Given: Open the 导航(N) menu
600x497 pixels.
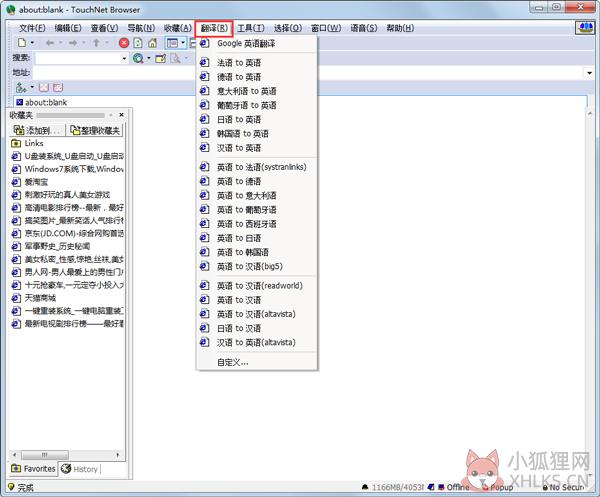Looking at the screenshot, I should pyautogui.click(x=141, y=28).
